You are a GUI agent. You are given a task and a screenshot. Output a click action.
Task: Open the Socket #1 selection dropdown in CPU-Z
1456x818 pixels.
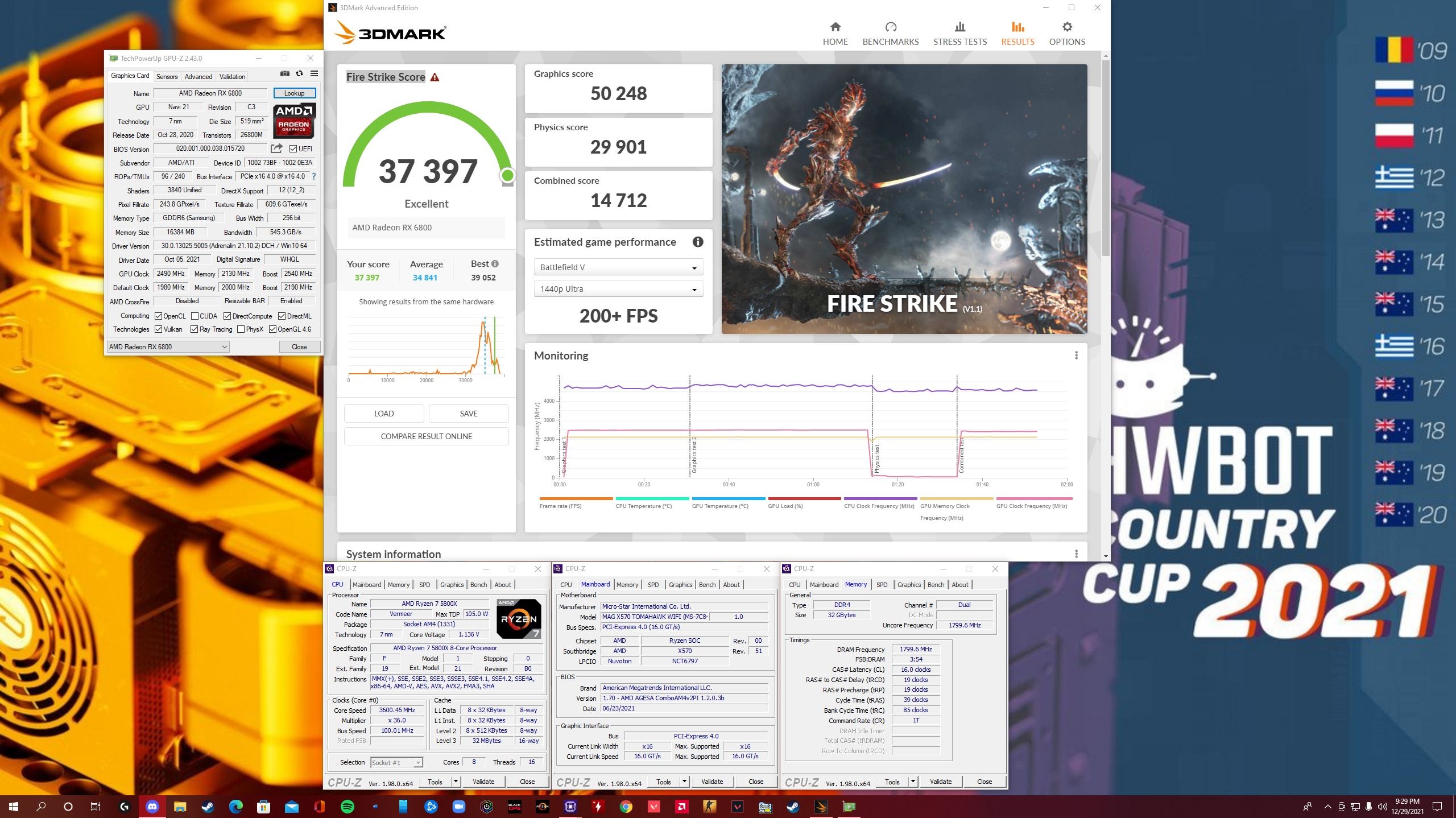tap(396, 763)
